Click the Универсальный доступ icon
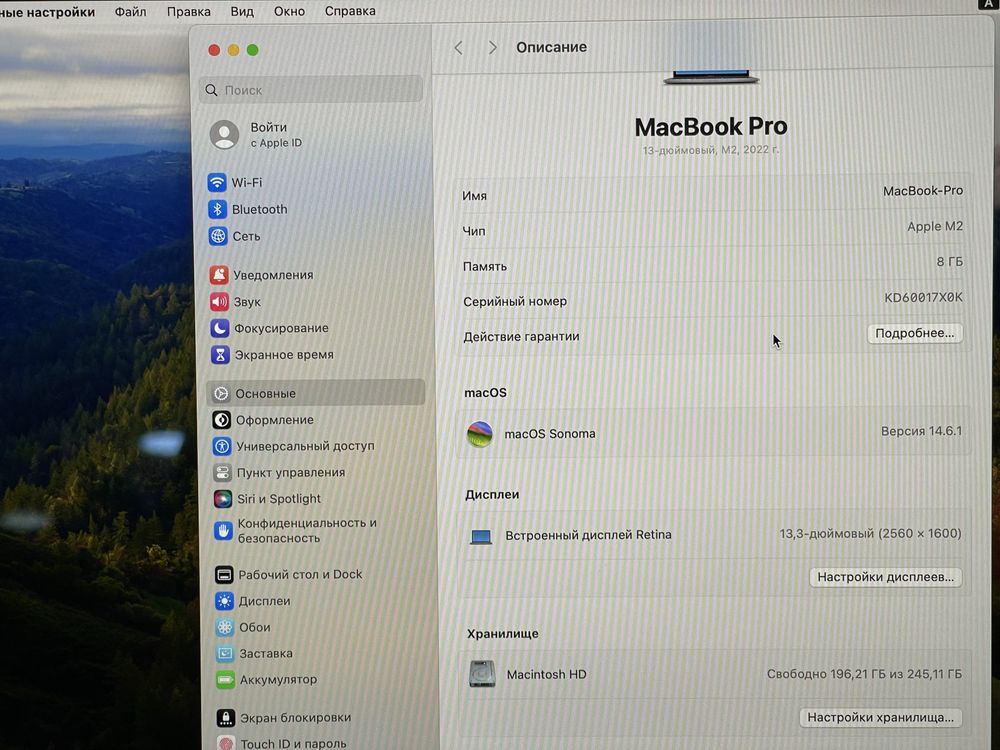Screen dimensions: 1000x750 pyautogui.click(x=222, y=446)
